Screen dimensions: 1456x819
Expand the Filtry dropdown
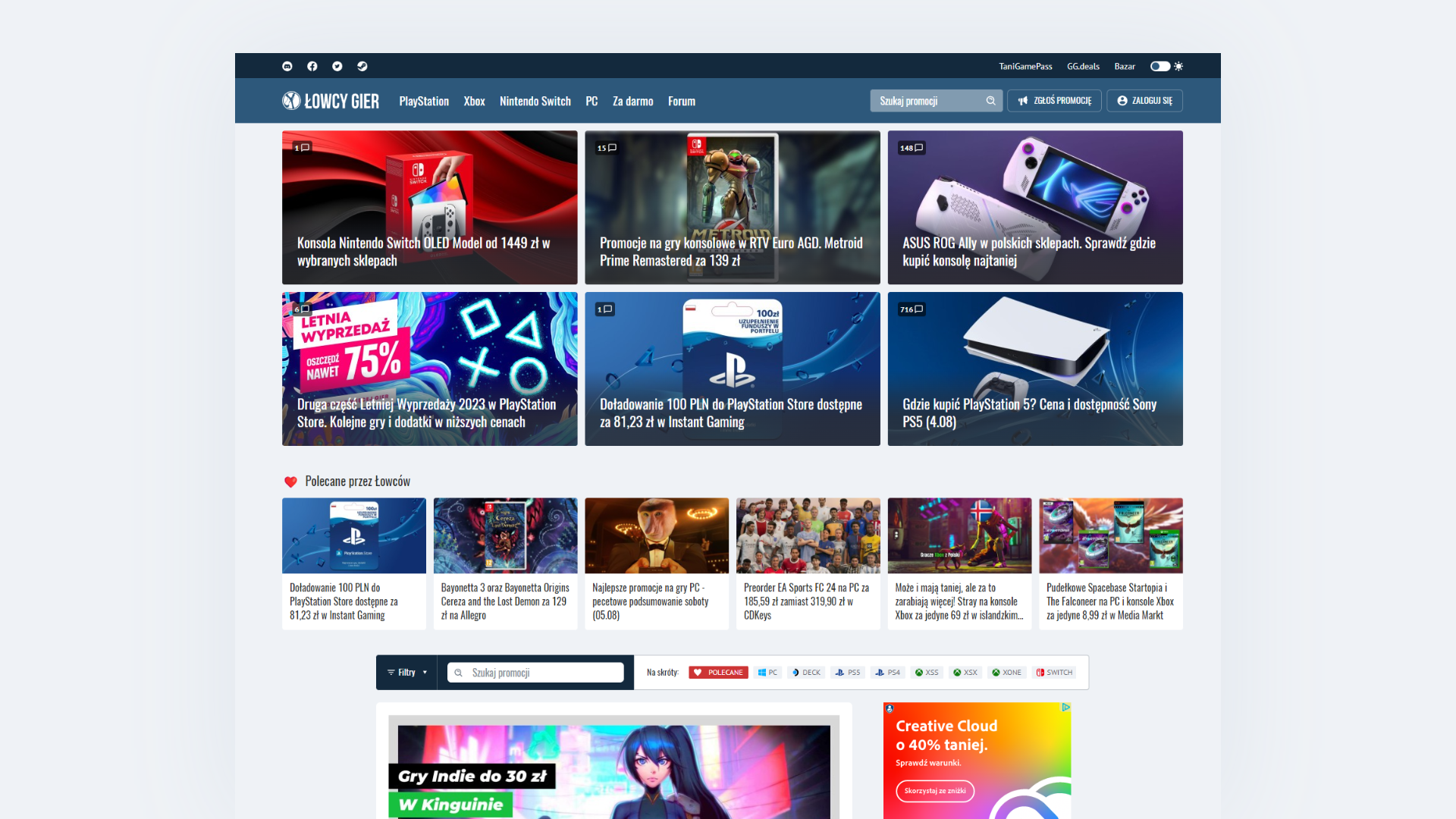407,673
